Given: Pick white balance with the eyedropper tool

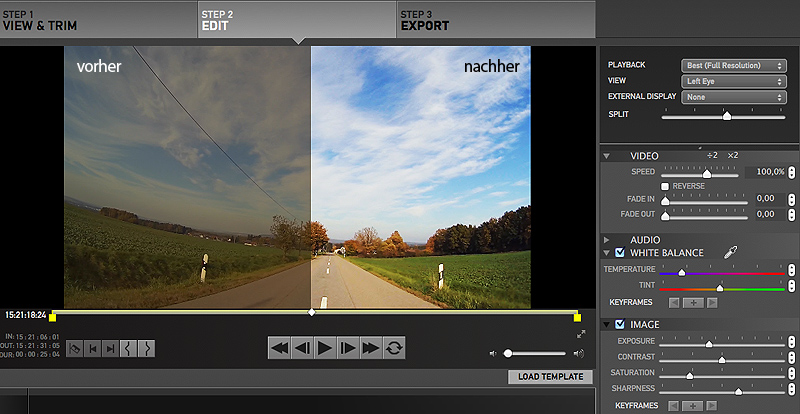Looking at the screenshot, I should pos(731,253).
